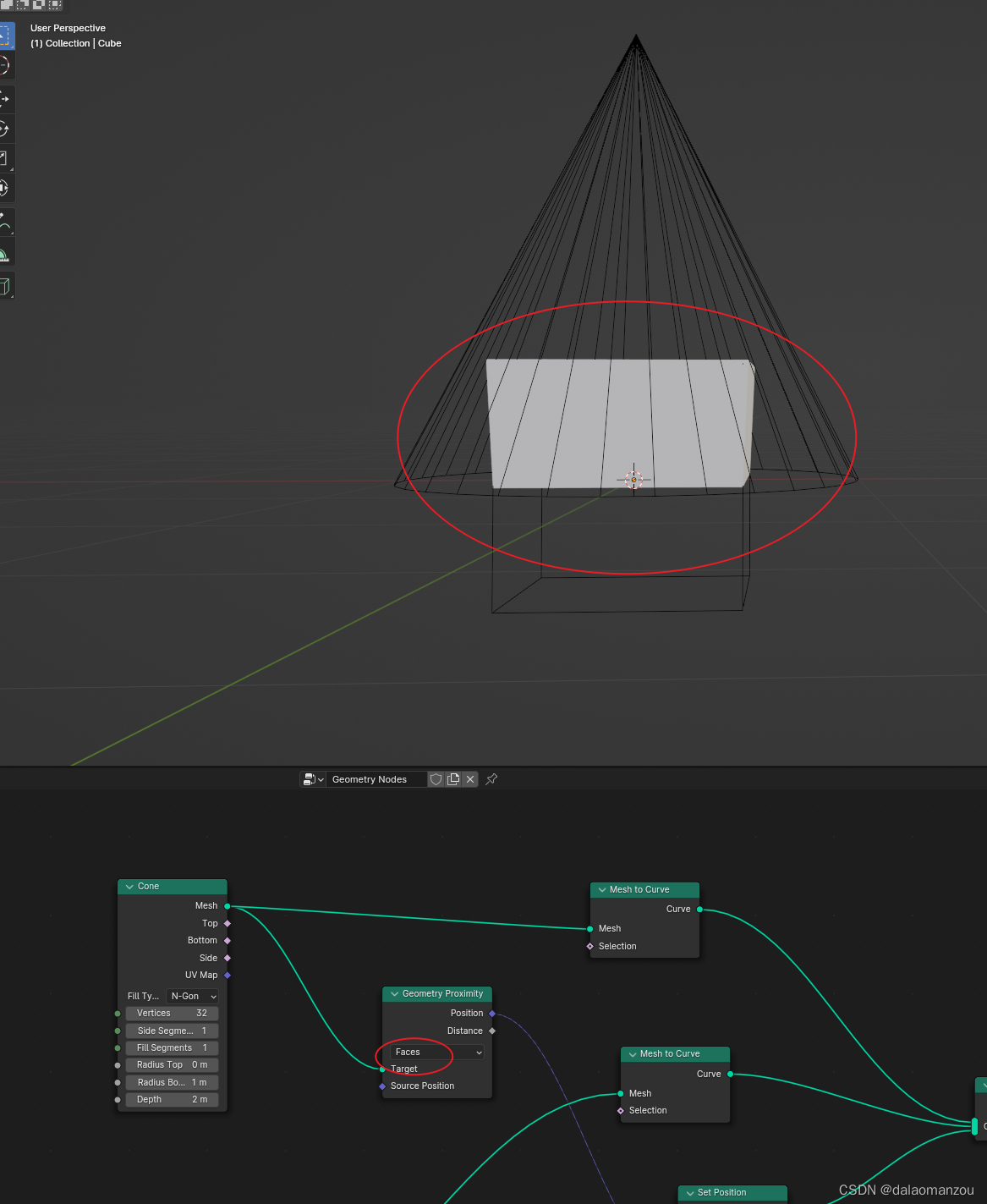Collapse the lower Mesh to Curve node

point(632,1054)
